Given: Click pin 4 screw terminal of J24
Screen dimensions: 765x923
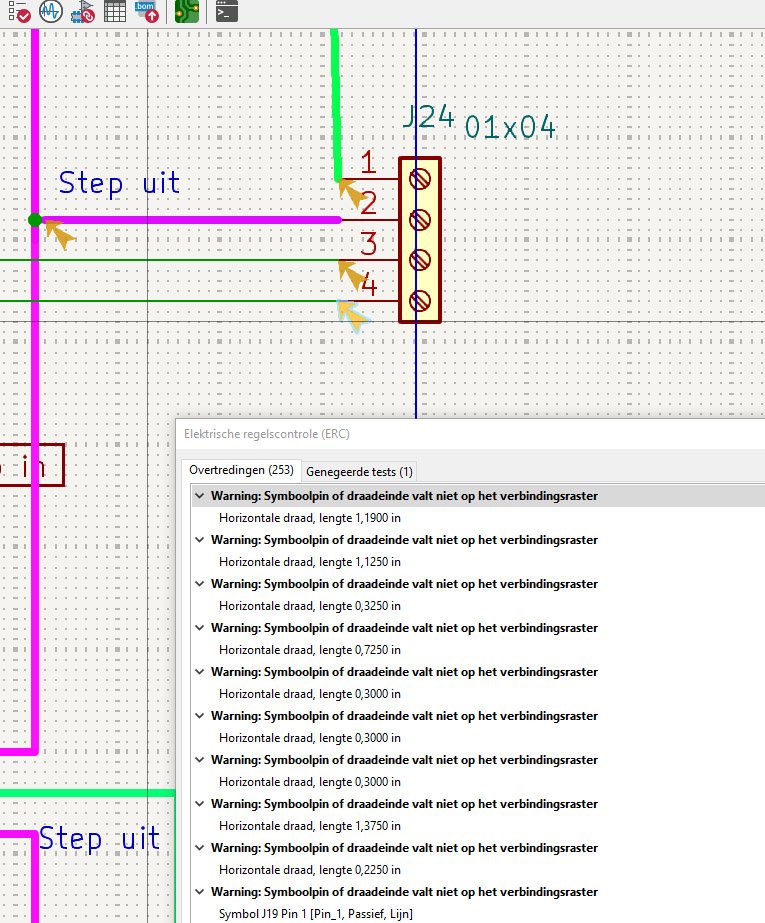Looking at the screenshot, I should pyautogui.click(x=420, y=301).
